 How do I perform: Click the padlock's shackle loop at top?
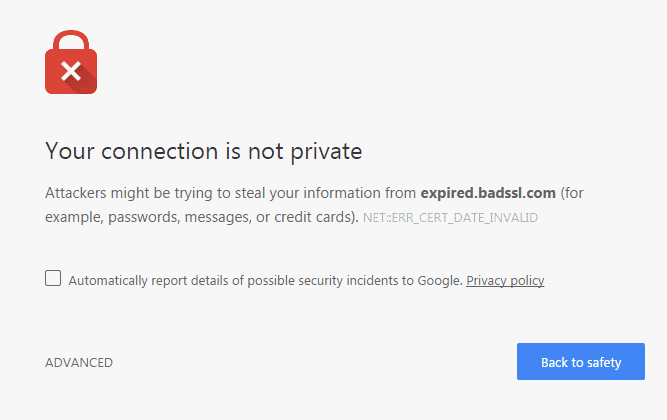point(70,40)
